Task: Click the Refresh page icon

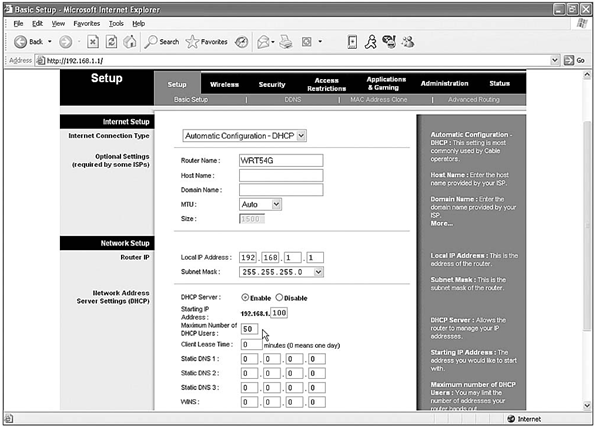Action: pyautogui.click(x=111, y=42)
